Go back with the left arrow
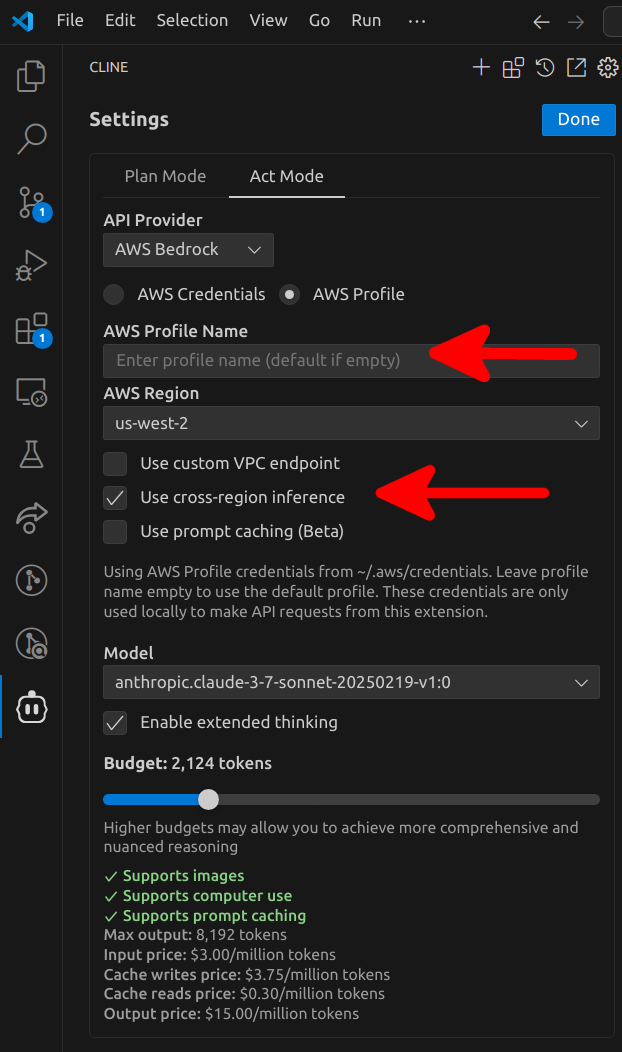 pyautogui.click(x=541, y=21)
